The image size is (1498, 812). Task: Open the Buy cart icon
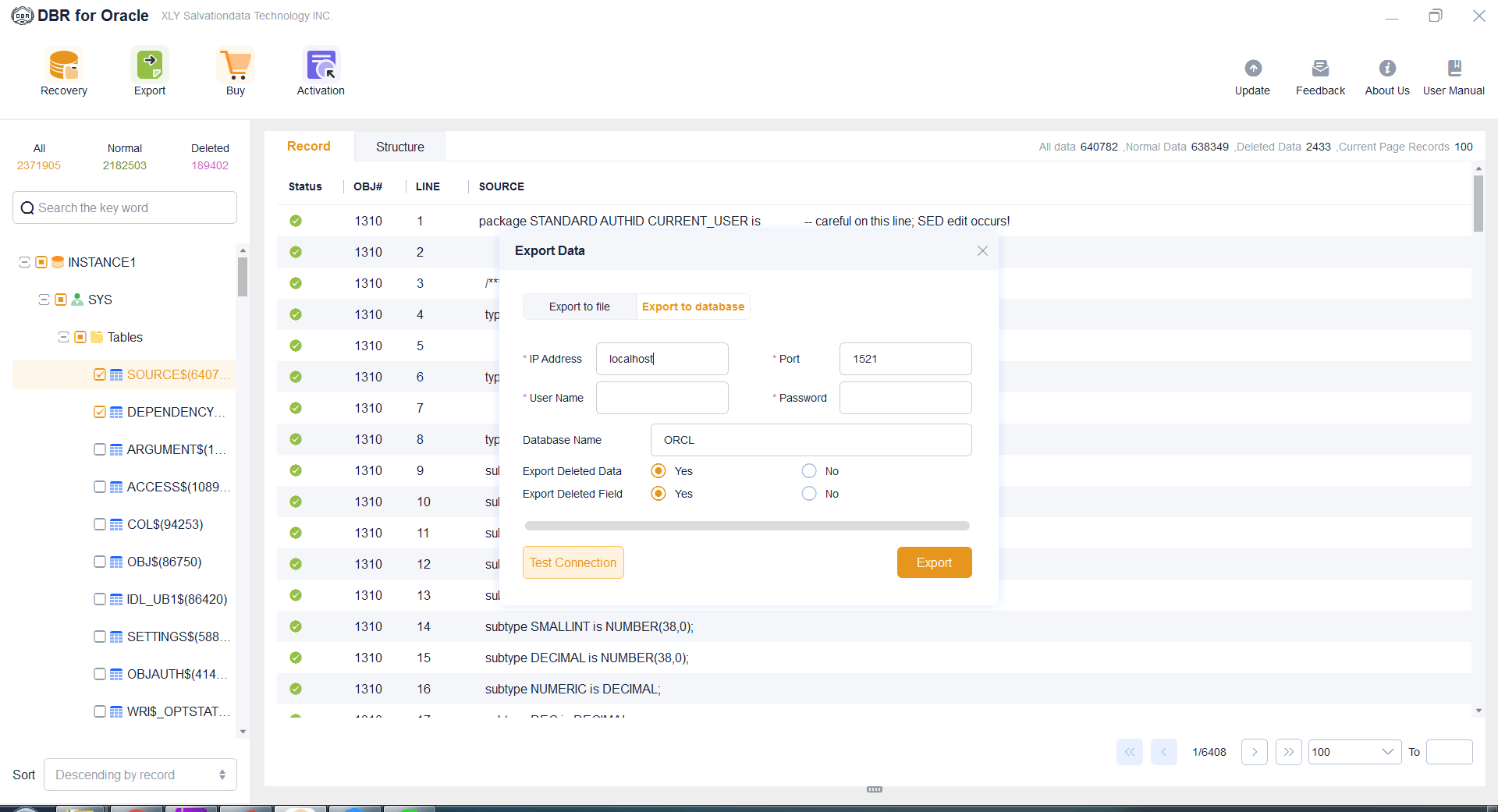click(235, 66)
